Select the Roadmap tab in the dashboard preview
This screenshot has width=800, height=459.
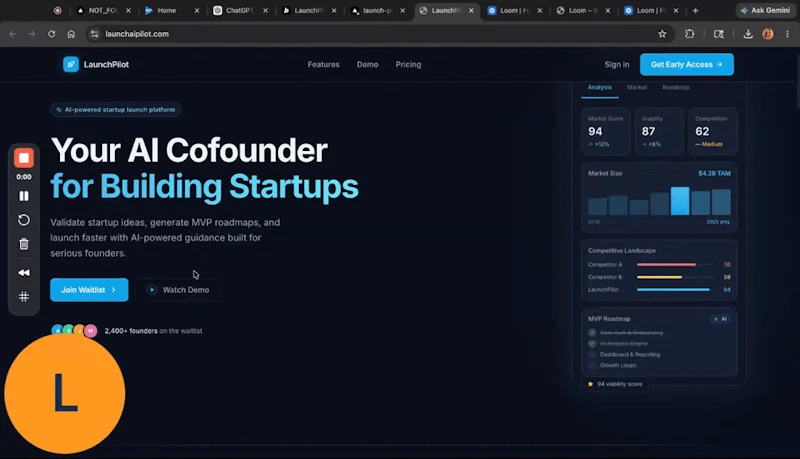676,87
